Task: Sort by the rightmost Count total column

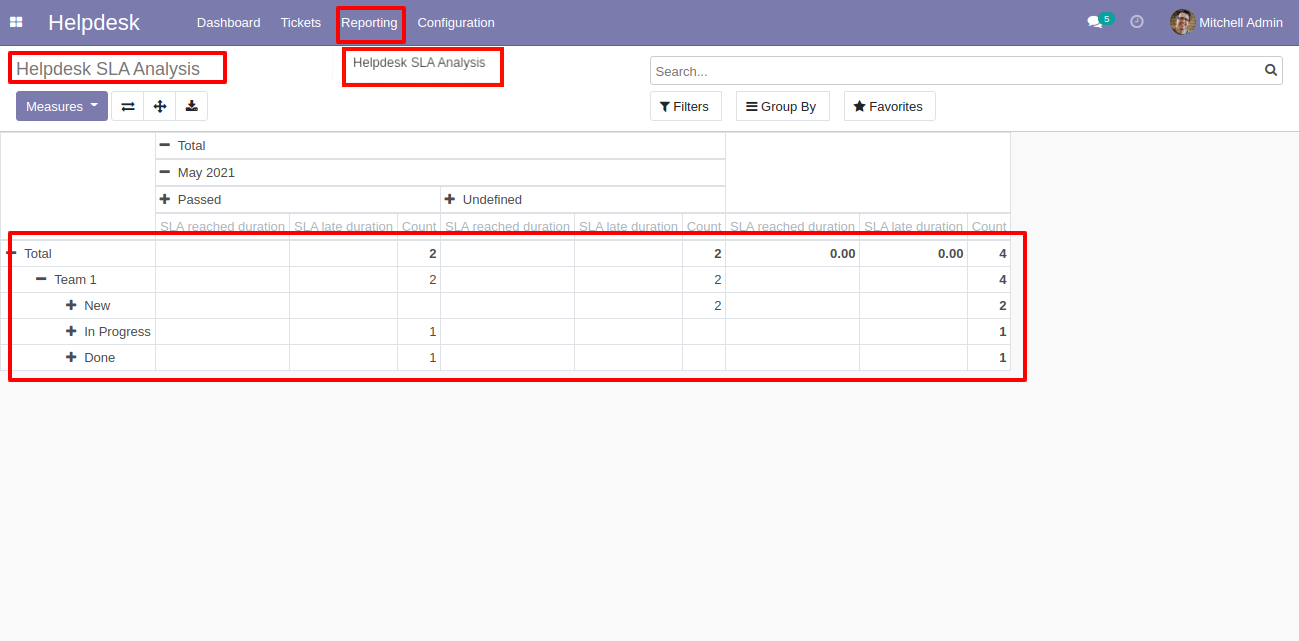Action: 989,227
